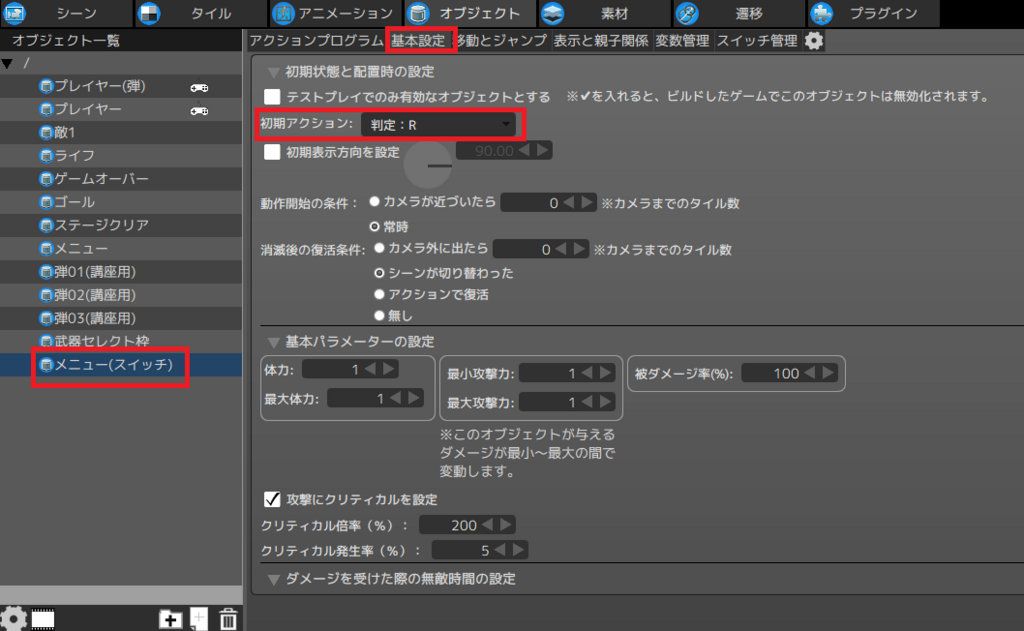
Task: Increase クリティカル発生率 with right arrow
Action: pyautogui.click(x=519, y=550)
